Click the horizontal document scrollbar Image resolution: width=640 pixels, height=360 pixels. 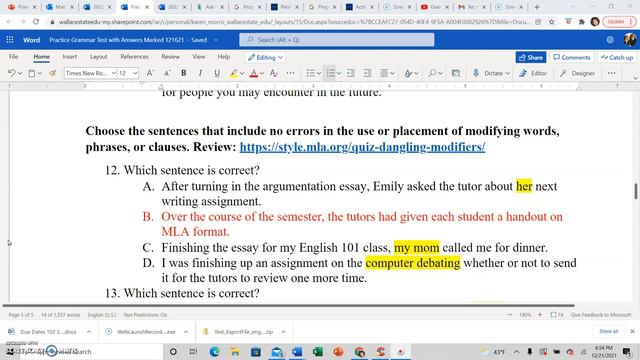click(x=288, y=305)
